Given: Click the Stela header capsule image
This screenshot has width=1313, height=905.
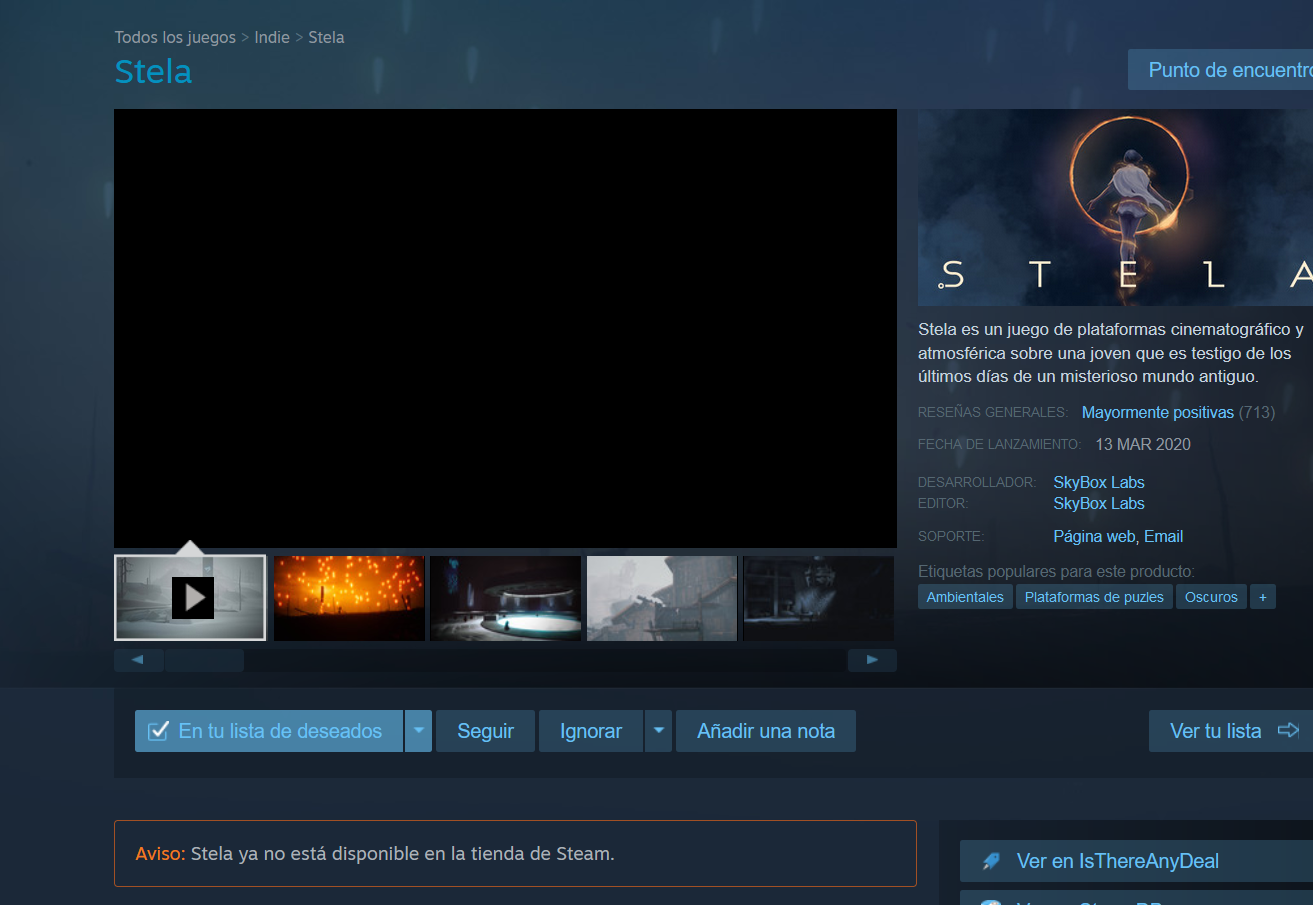Looking at the screenshot, I should pos(1115,207).
